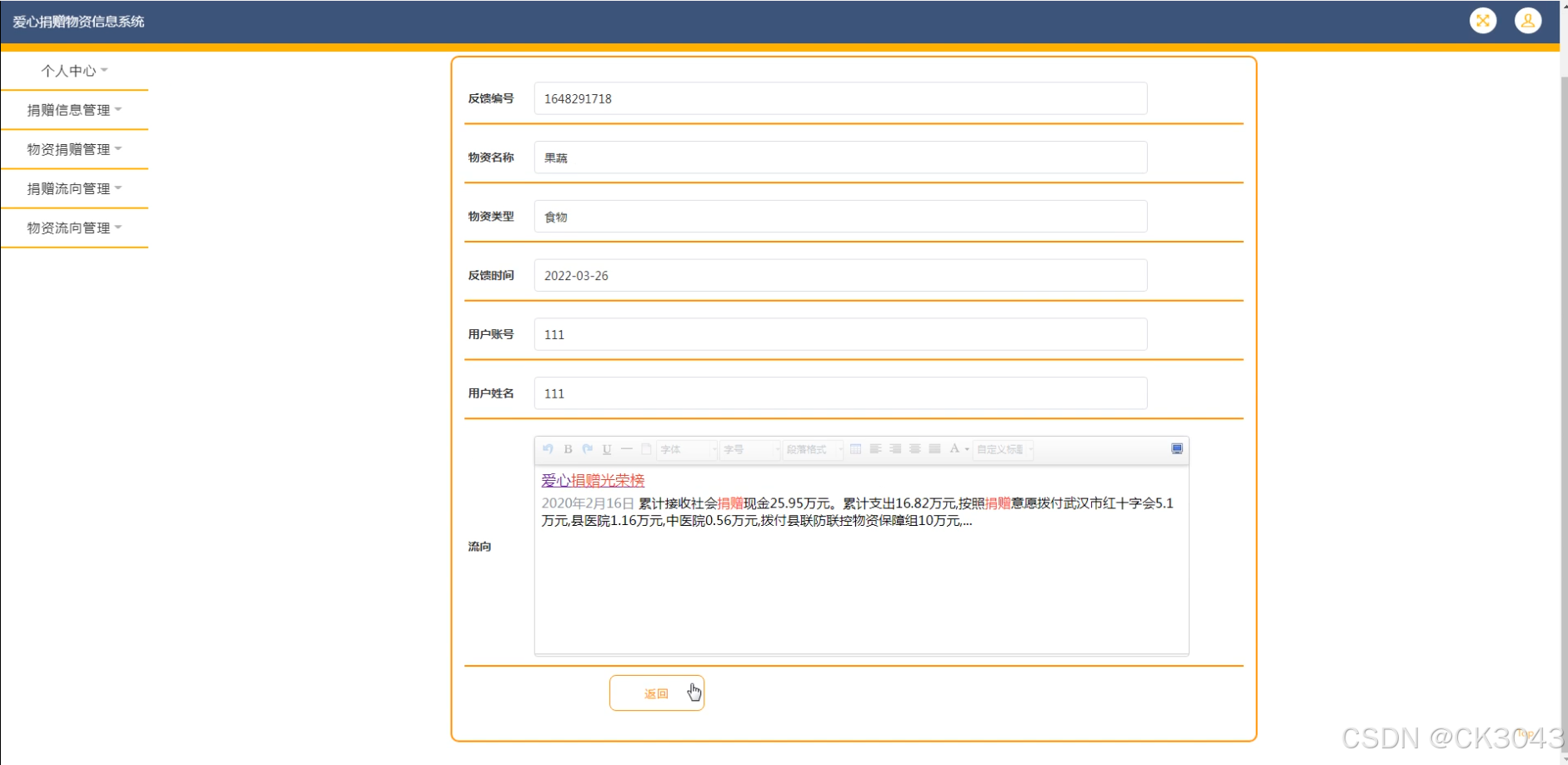Align text left in the editor
The image size is (1568, 765).
[875, 449]
